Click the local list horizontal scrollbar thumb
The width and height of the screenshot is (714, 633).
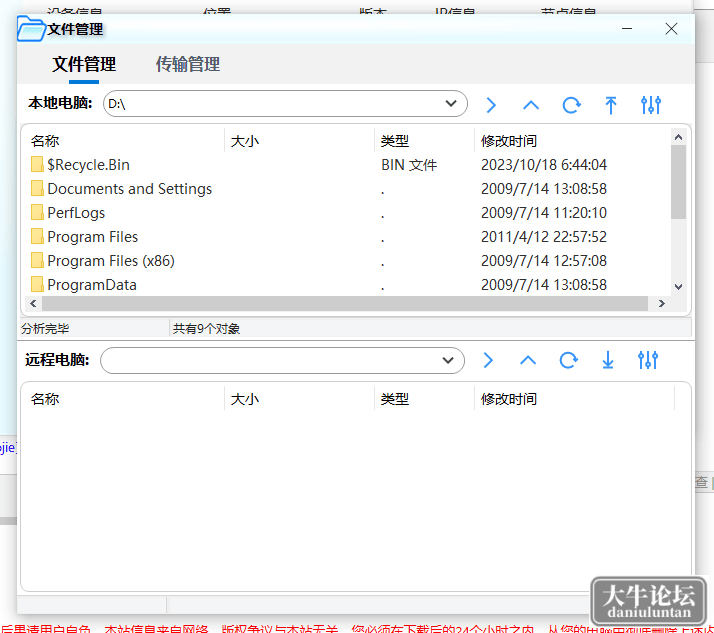345,303
